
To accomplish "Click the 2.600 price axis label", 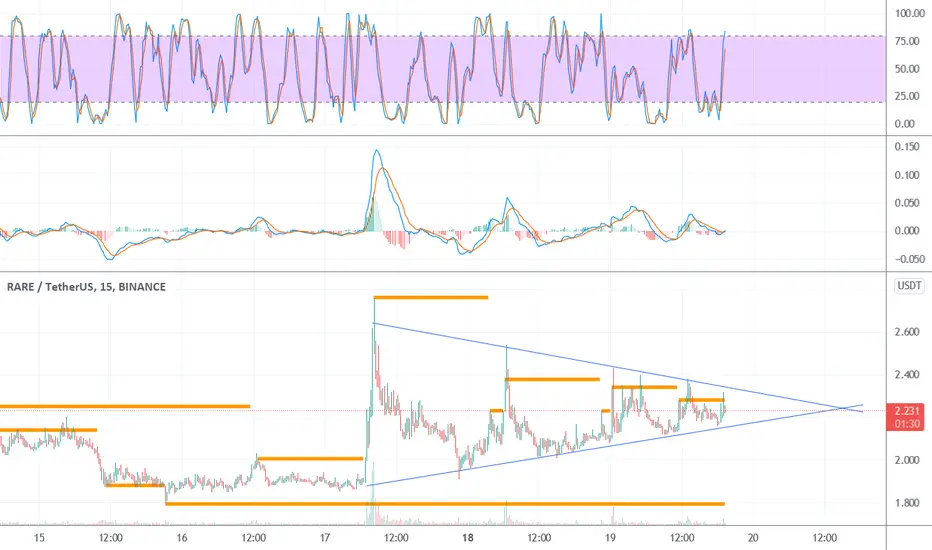I will point(907,332).
